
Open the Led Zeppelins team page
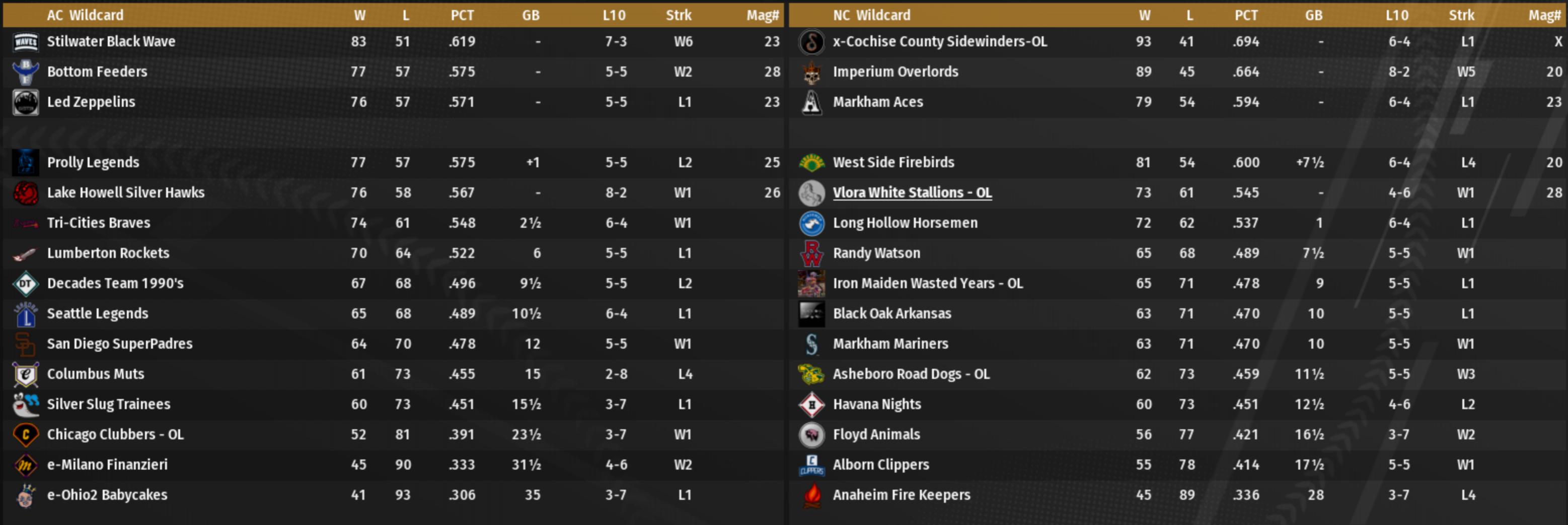click(x=91, y=102)
